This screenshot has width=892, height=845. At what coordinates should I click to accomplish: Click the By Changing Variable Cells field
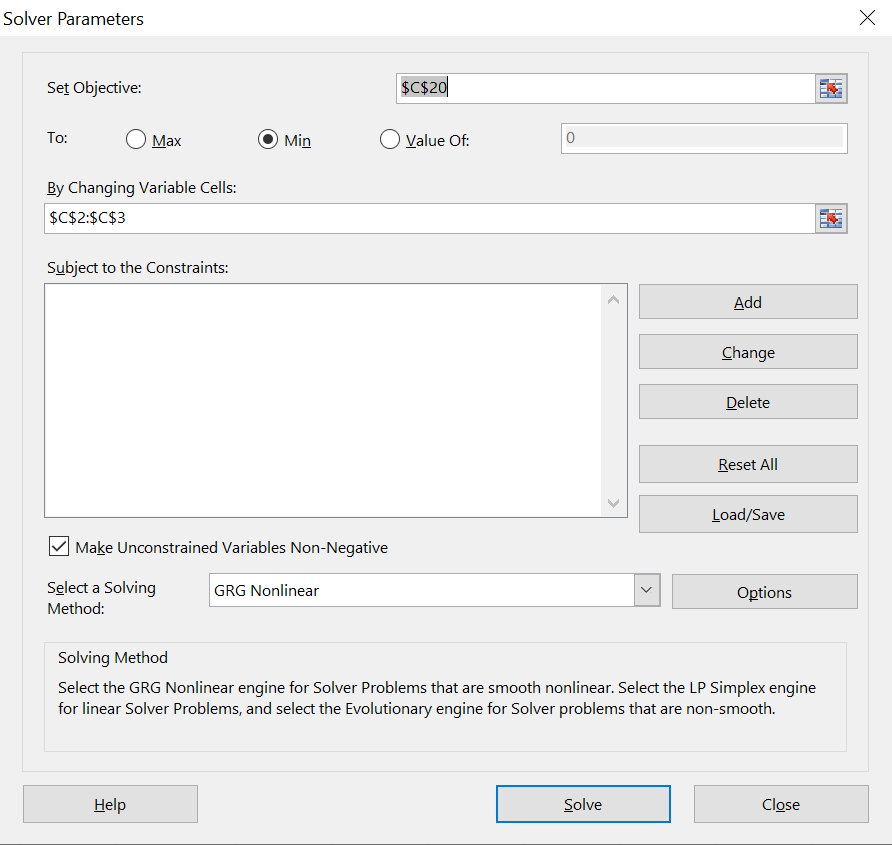click(x=430, y=219)
